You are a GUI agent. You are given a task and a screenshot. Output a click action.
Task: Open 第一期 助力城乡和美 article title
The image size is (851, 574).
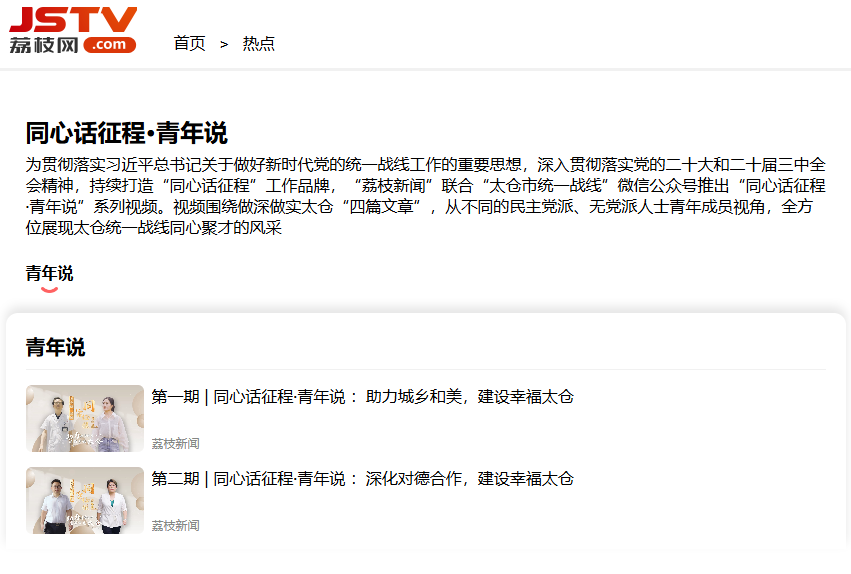click(362, 397)
